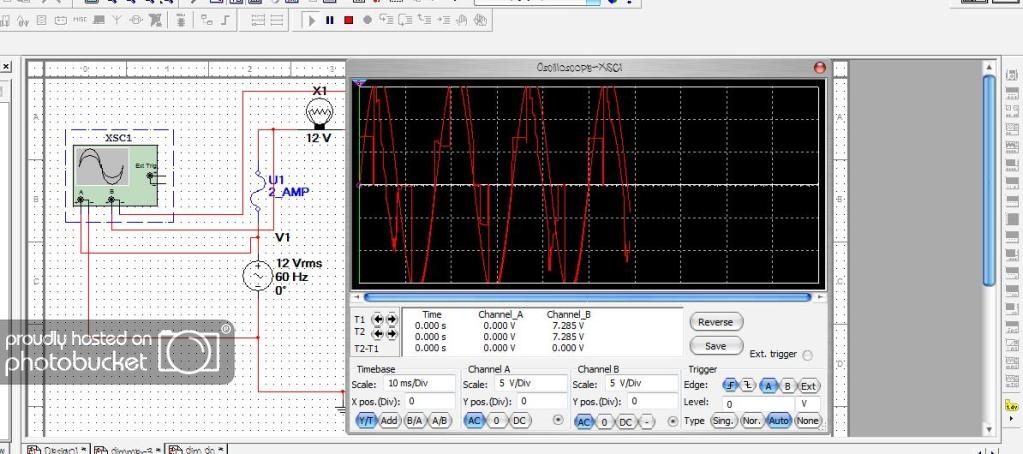Stop the simulation with the red square

tap(348, 20)
